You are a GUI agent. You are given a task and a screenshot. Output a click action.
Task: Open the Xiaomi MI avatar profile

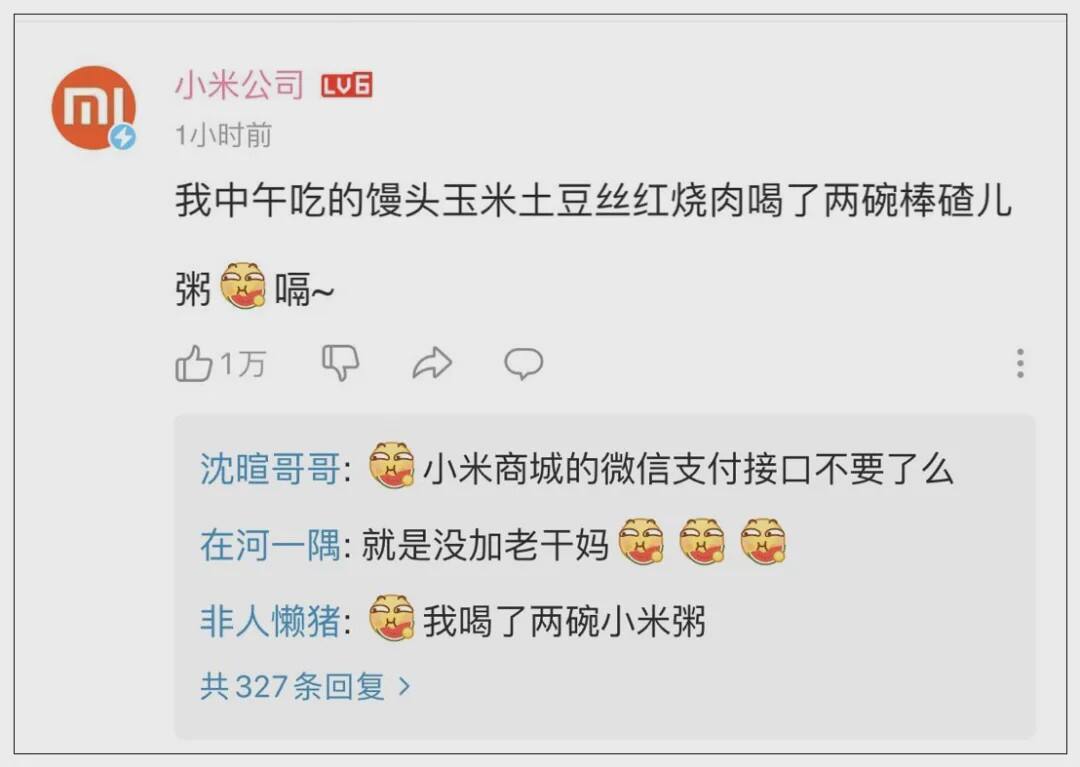(94, 107)
